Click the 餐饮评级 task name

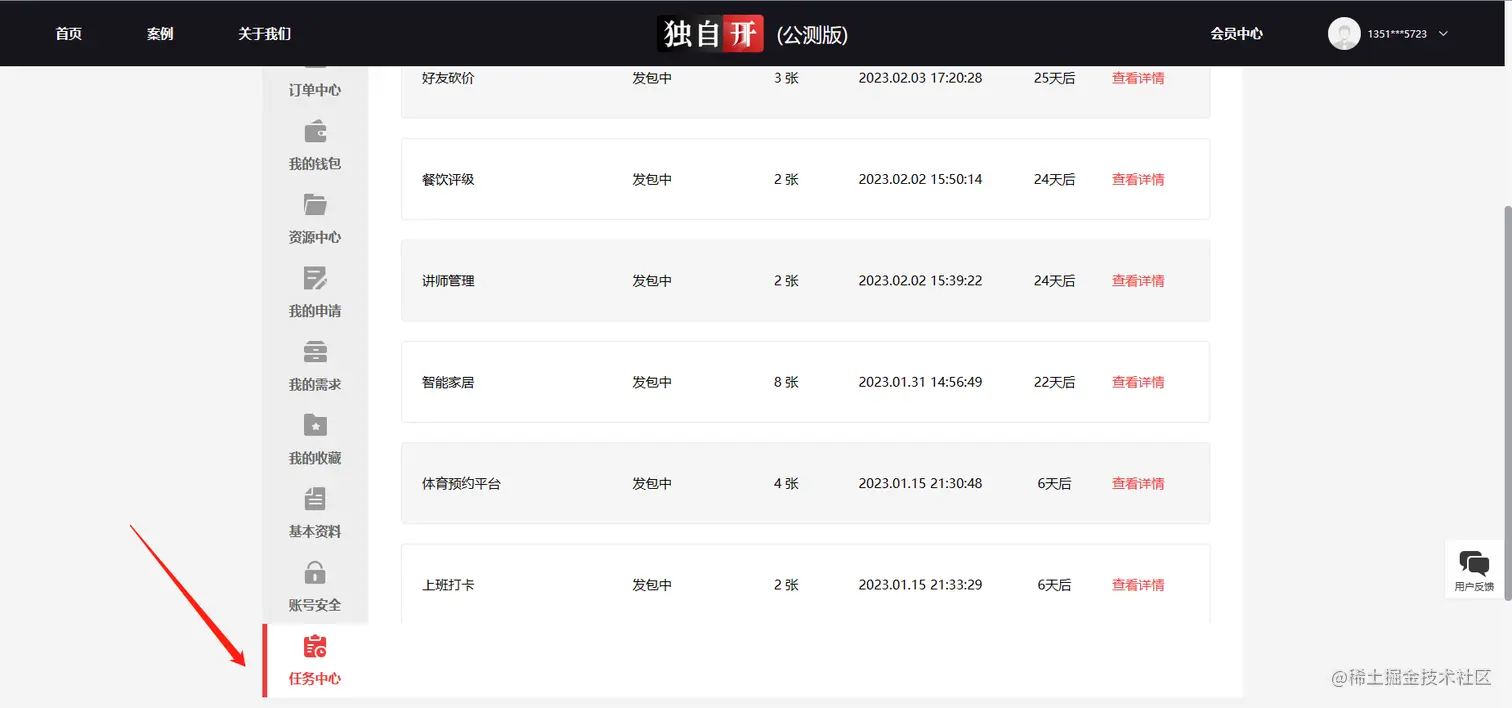click(448, 180)
